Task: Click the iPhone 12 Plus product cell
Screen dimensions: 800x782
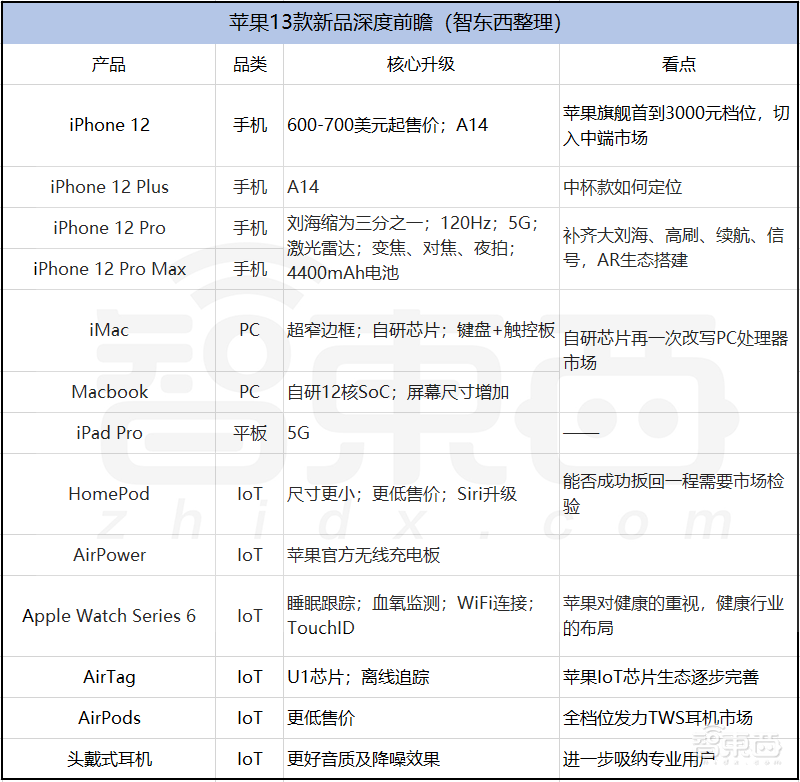Action: [x=109, y=187]
